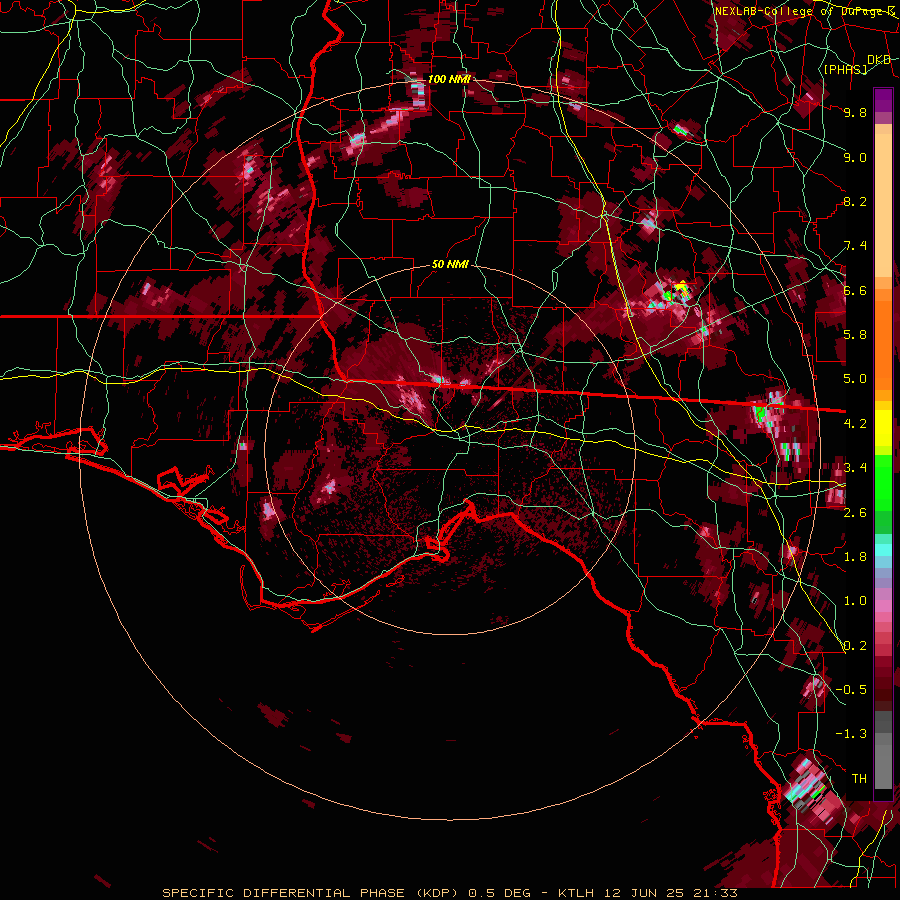900x900 pixels.
Task: Click "SPECIFIC DIFFERENTIAL PHASE (KDP)" caption text
Action: (x=310, y=893)
